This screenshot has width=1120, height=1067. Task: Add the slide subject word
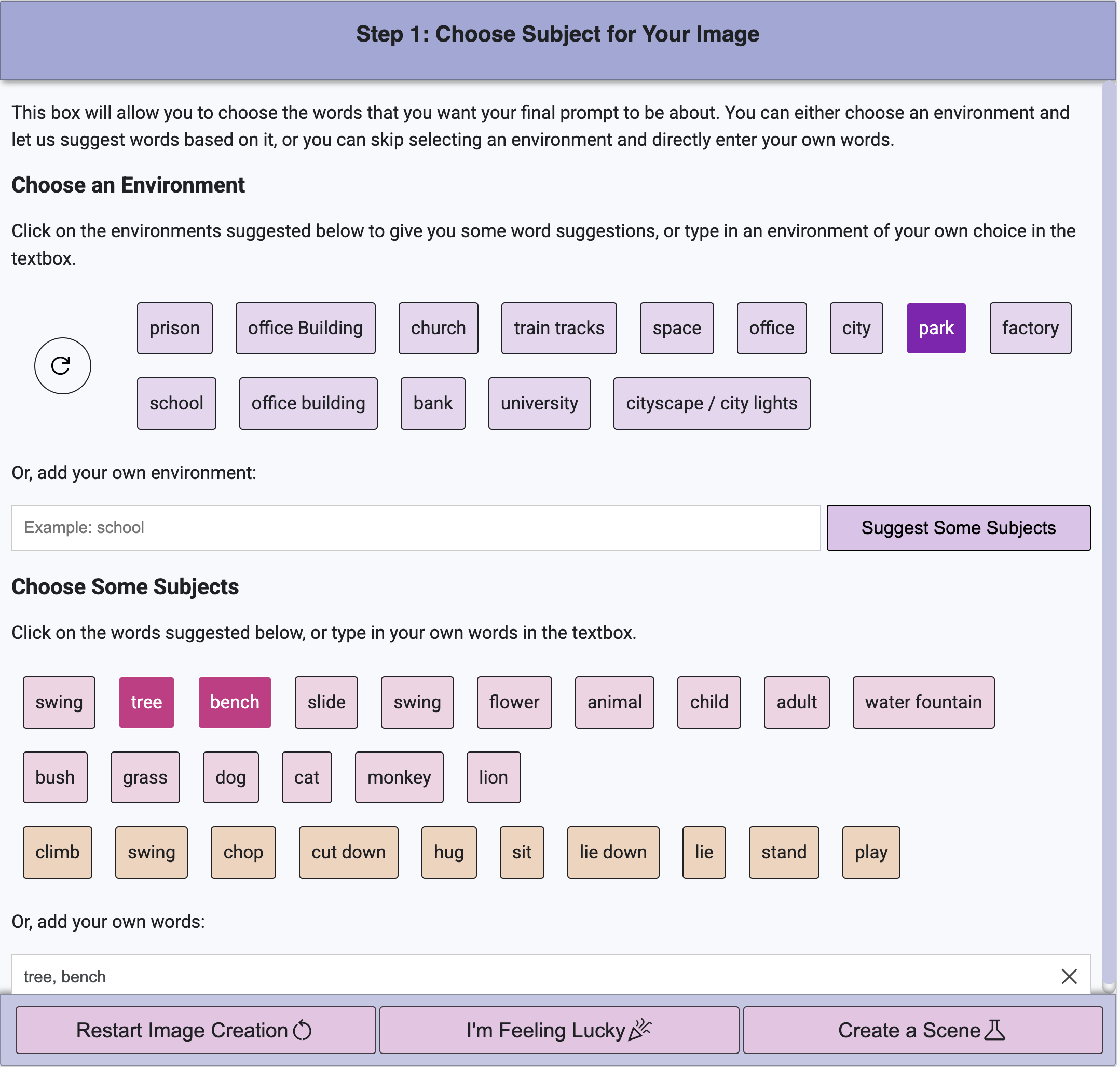[326, 702]
